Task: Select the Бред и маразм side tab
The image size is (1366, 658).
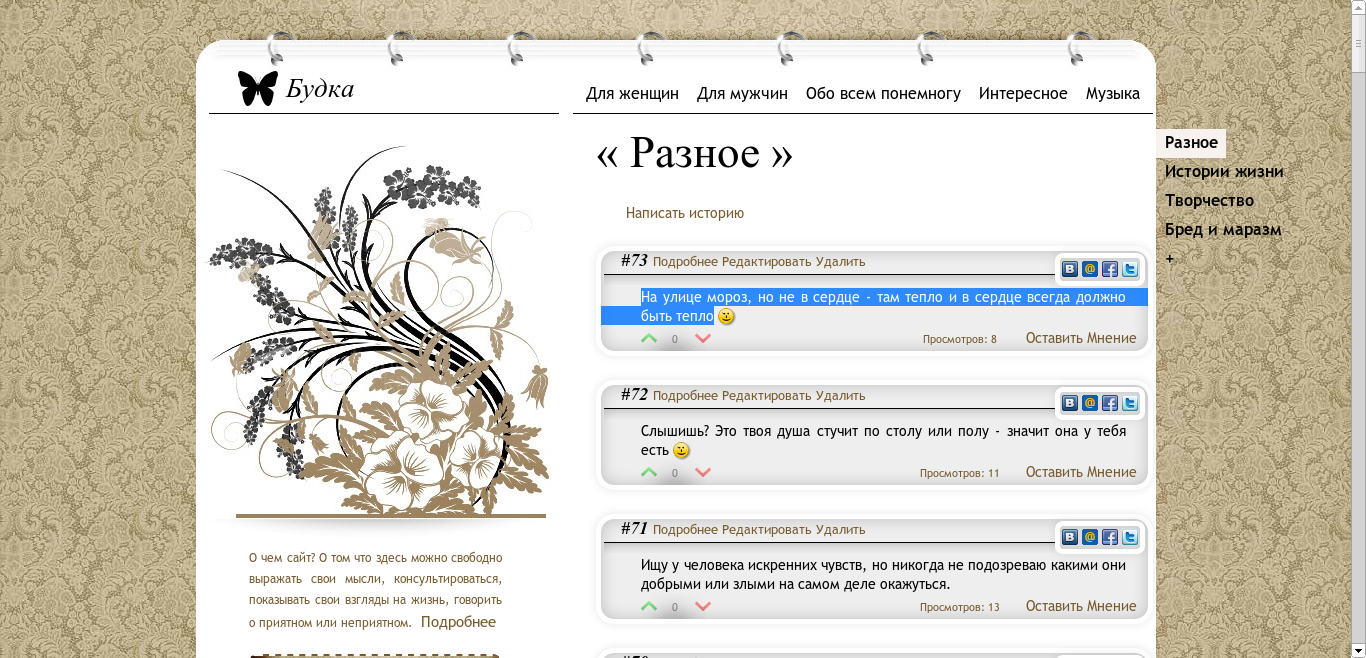Action: coord(1223,230)
